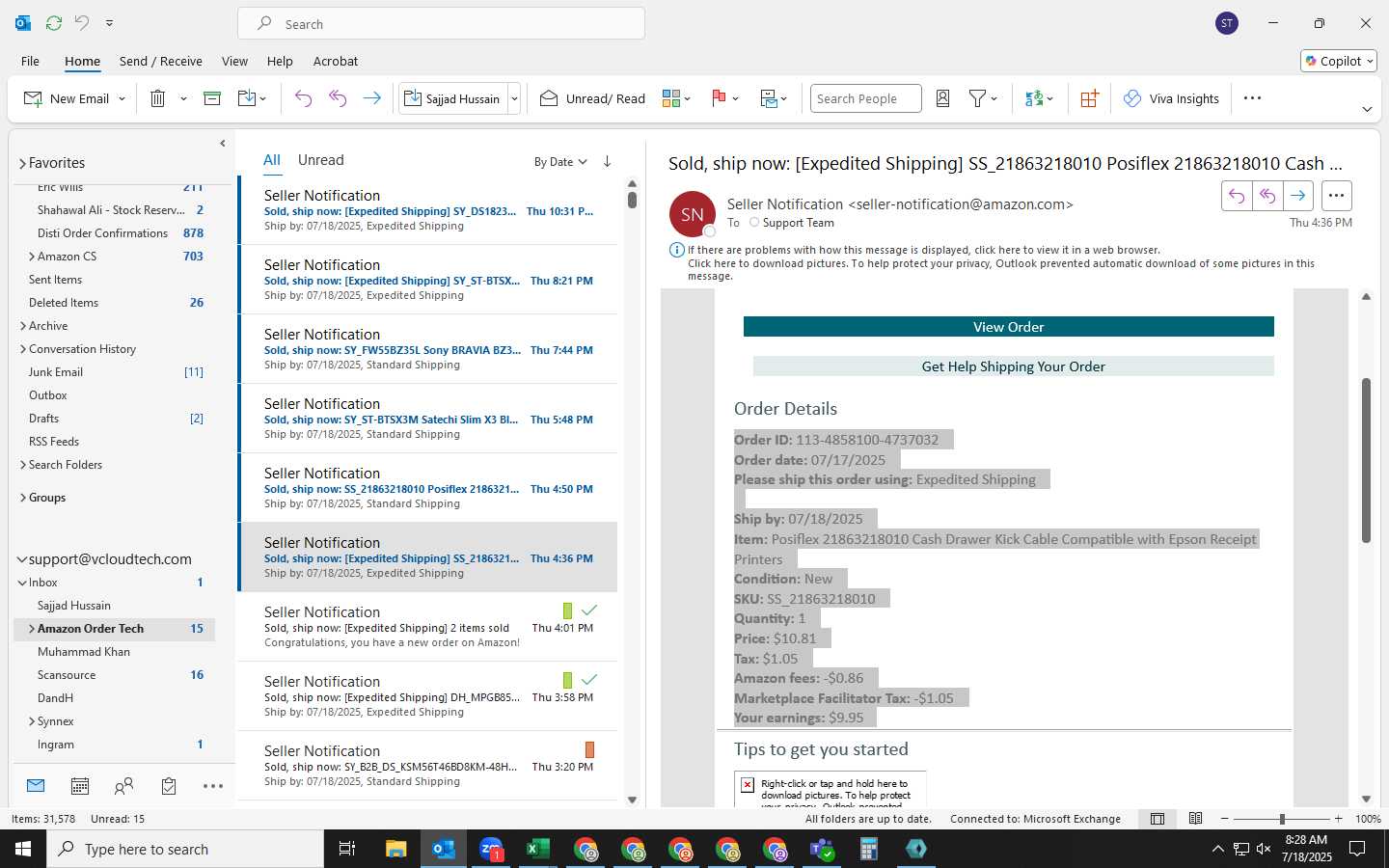Click the ribbon Reply arrow icon

click(303, 98)
